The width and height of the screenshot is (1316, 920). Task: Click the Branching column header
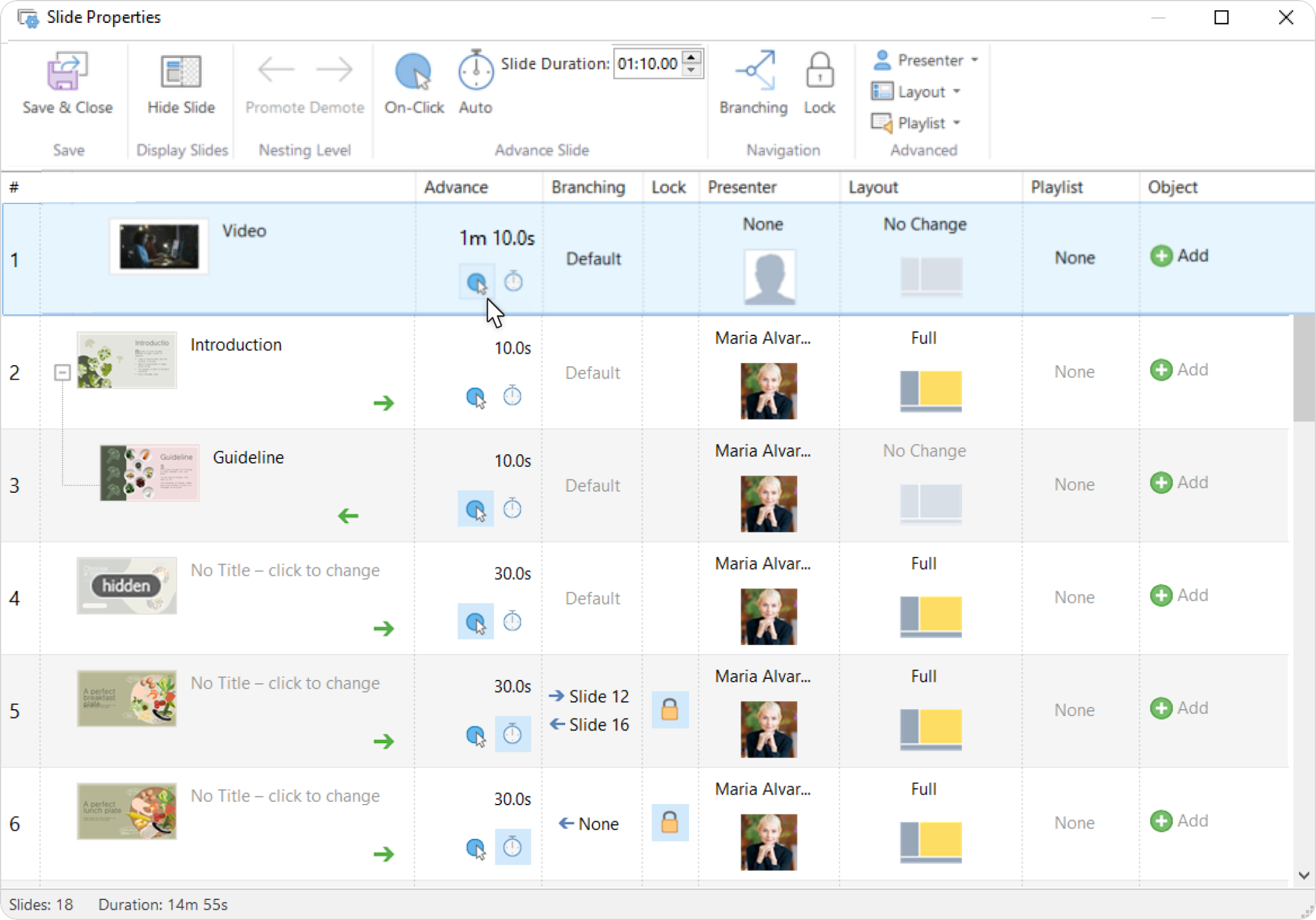point(588,188)
